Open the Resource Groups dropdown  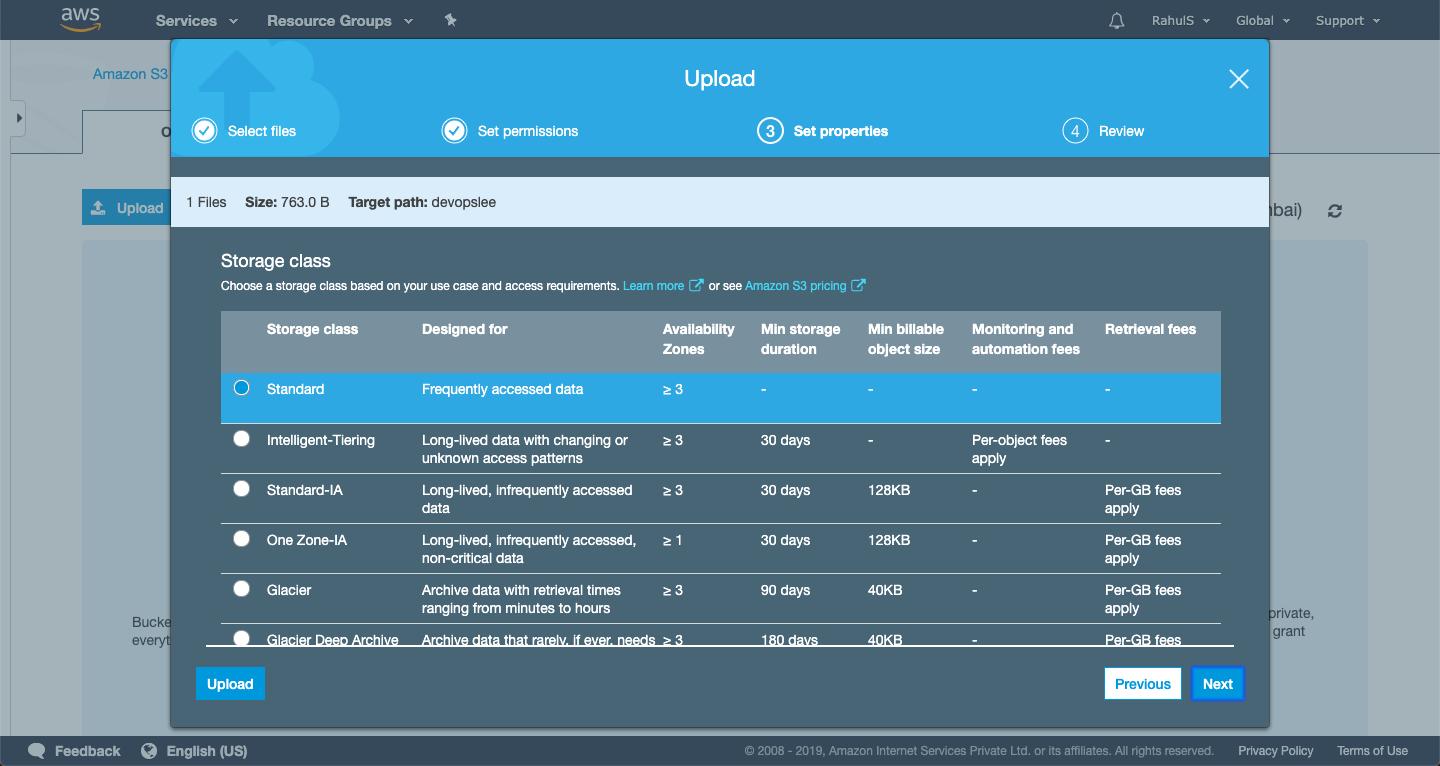click(339, 21)
